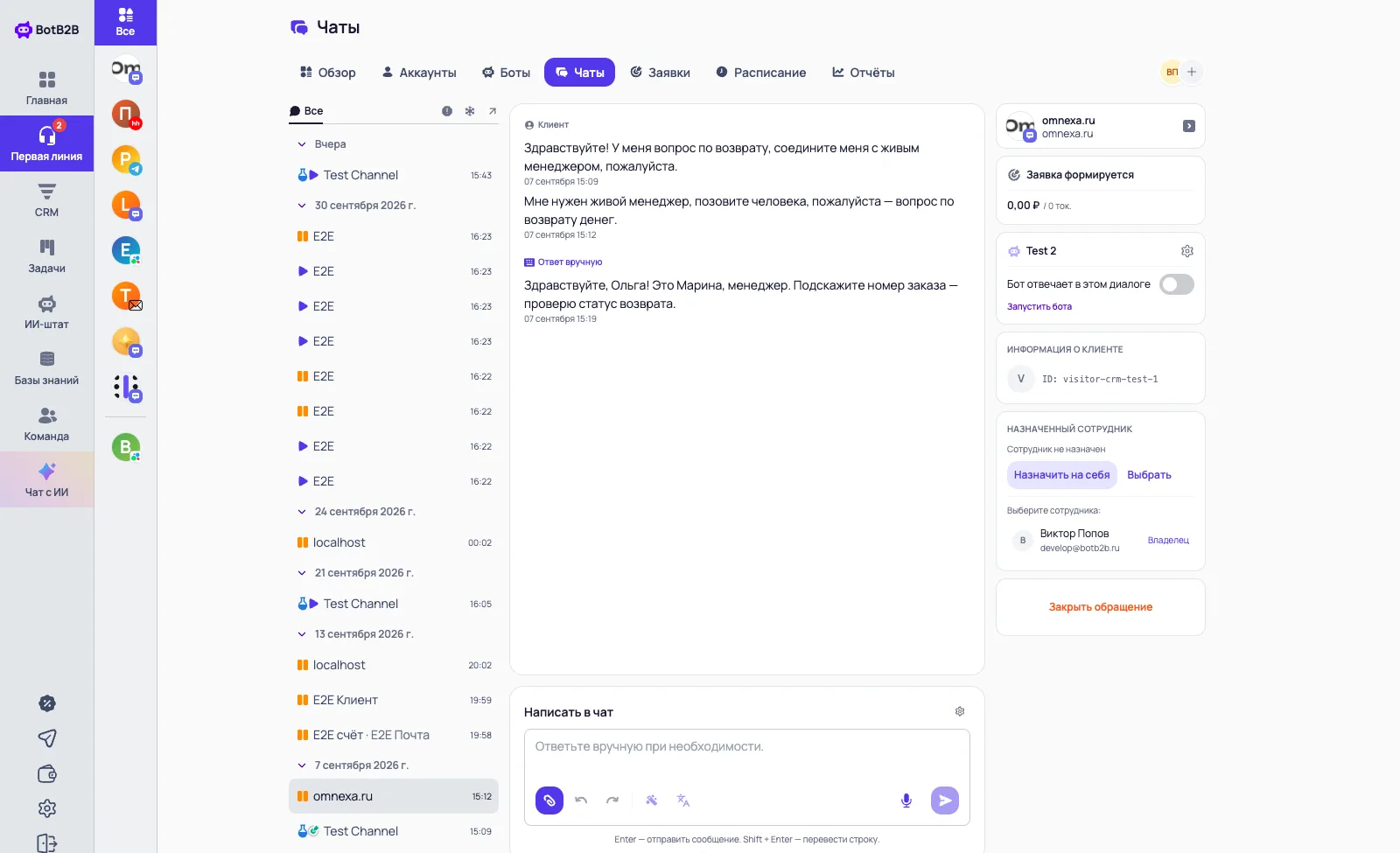Click the translate icon in composer
The height and width of the screenshot is (853, 1400).
(x=683, y=801)
